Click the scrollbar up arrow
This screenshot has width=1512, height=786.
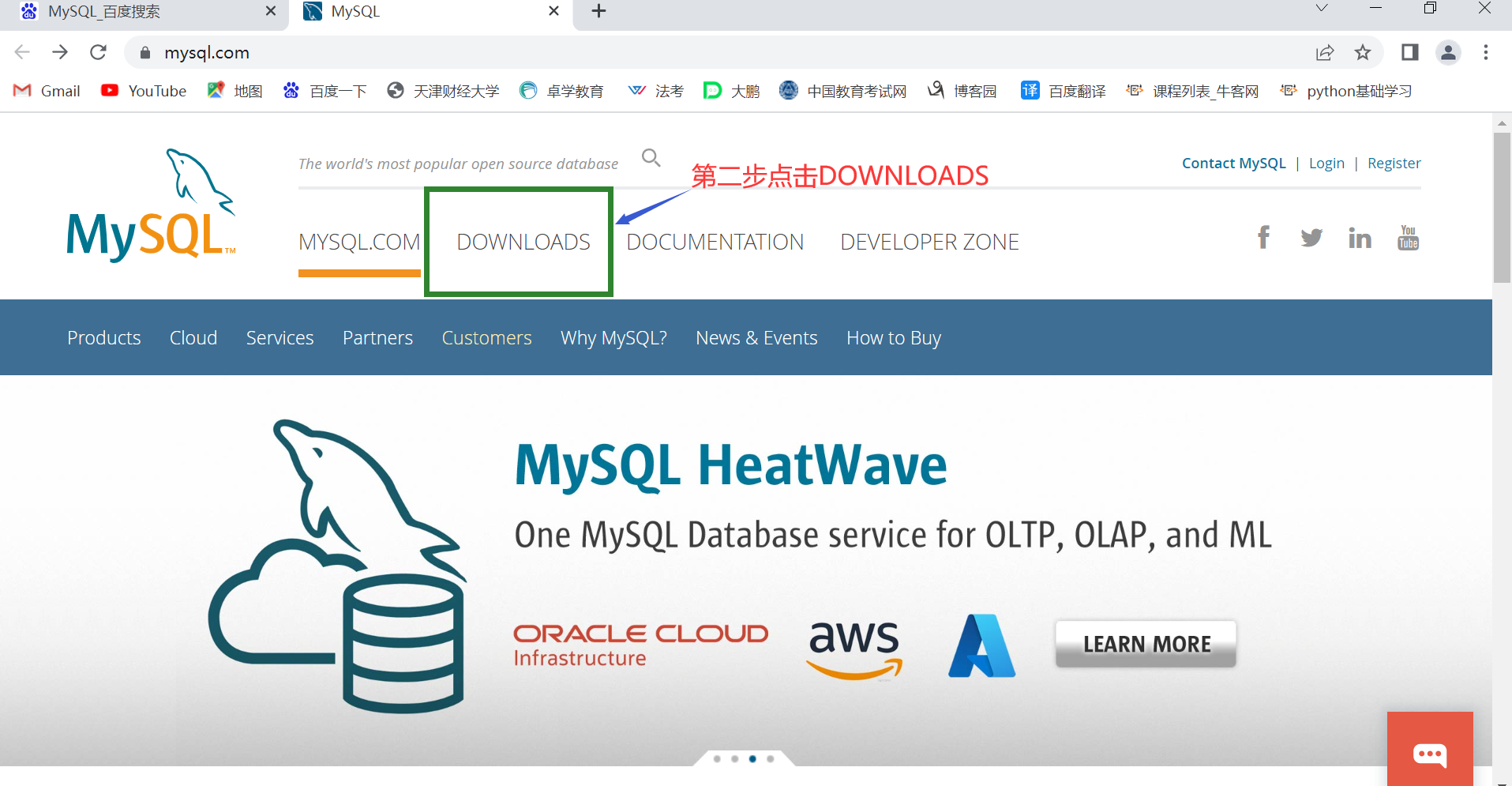(x=1502, y=123)
